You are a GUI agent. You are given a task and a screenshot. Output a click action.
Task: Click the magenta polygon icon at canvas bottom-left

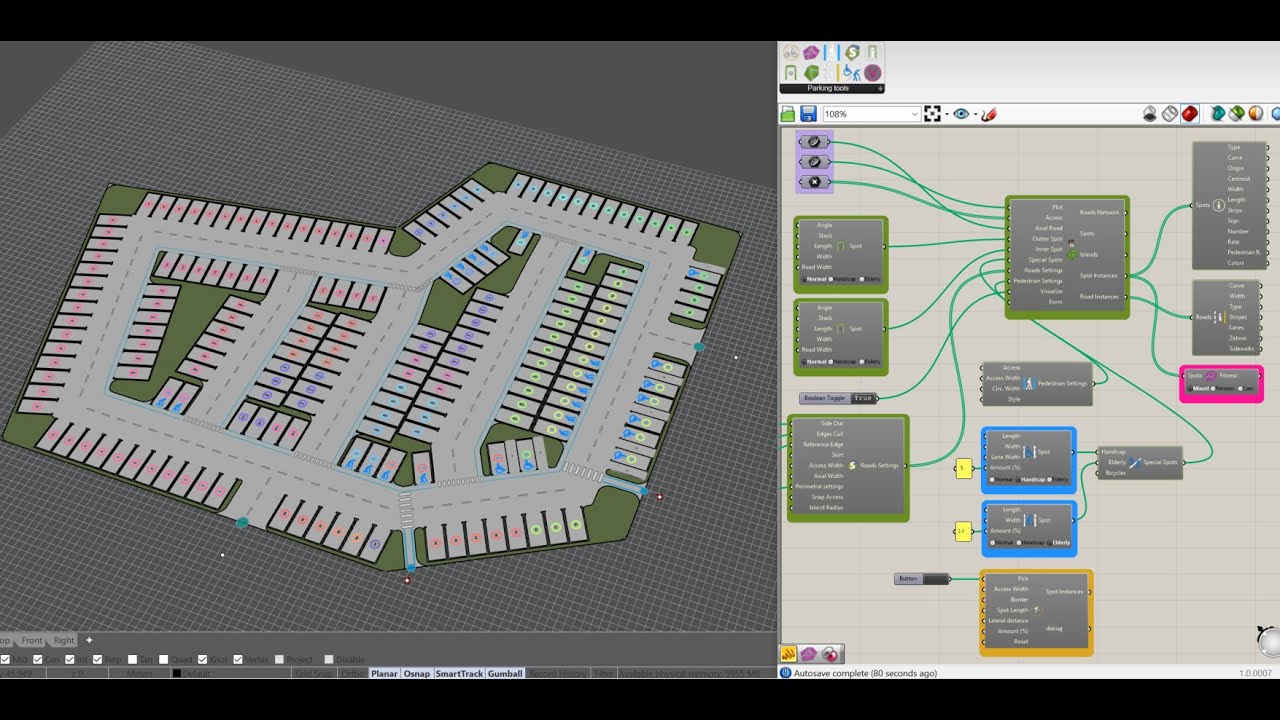pyautogui.click(x=809, y=654)
